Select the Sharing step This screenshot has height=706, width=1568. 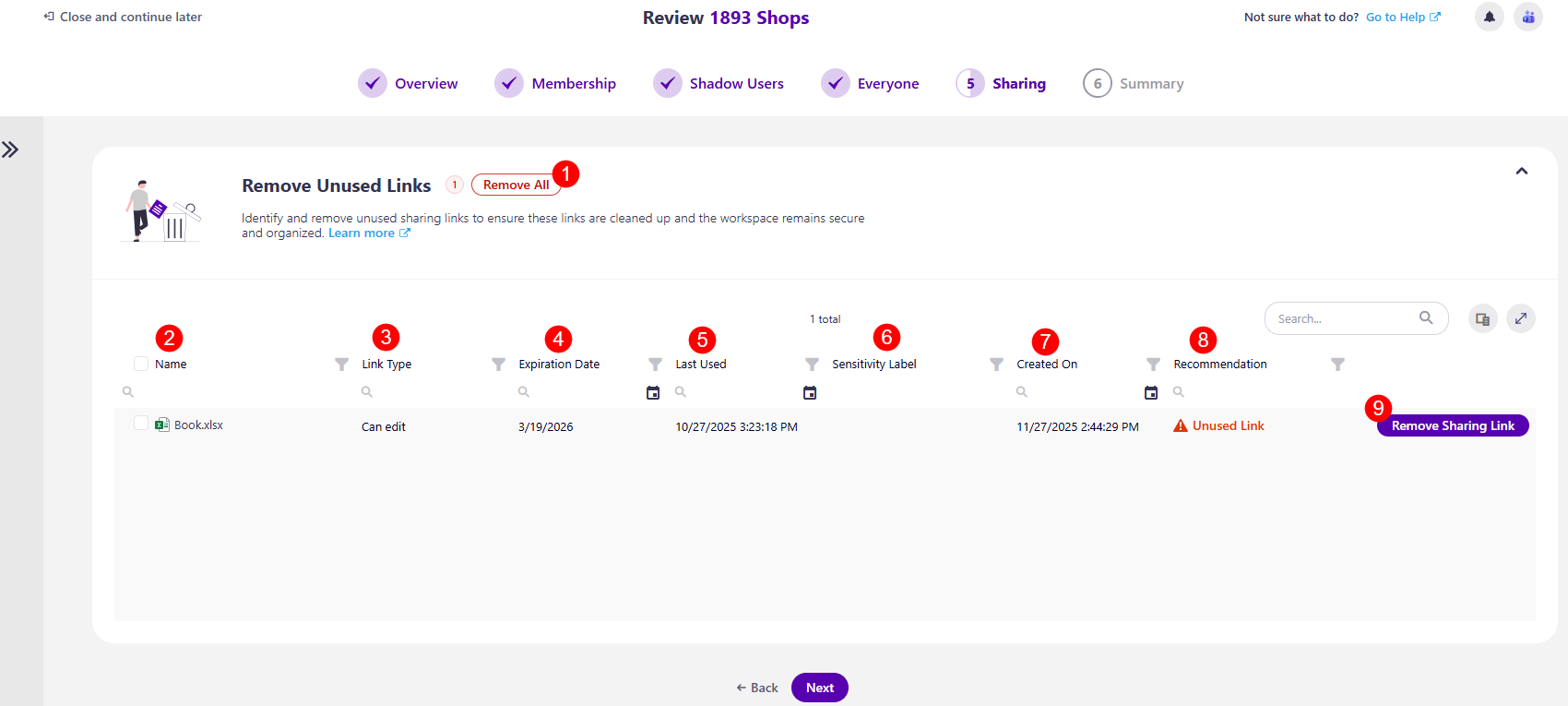tap(1001, 83)
